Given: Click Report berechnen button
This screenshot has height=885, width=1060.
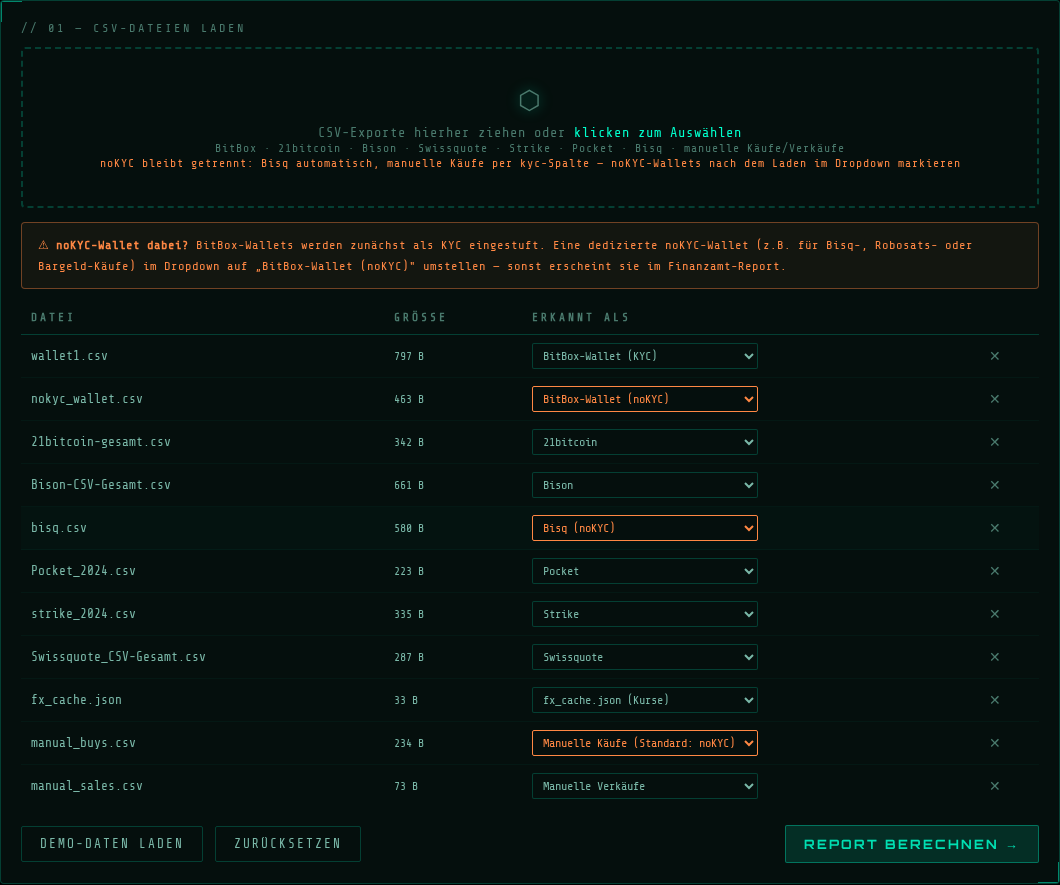Looking at the screenshot, I should (x=911, y=844).
